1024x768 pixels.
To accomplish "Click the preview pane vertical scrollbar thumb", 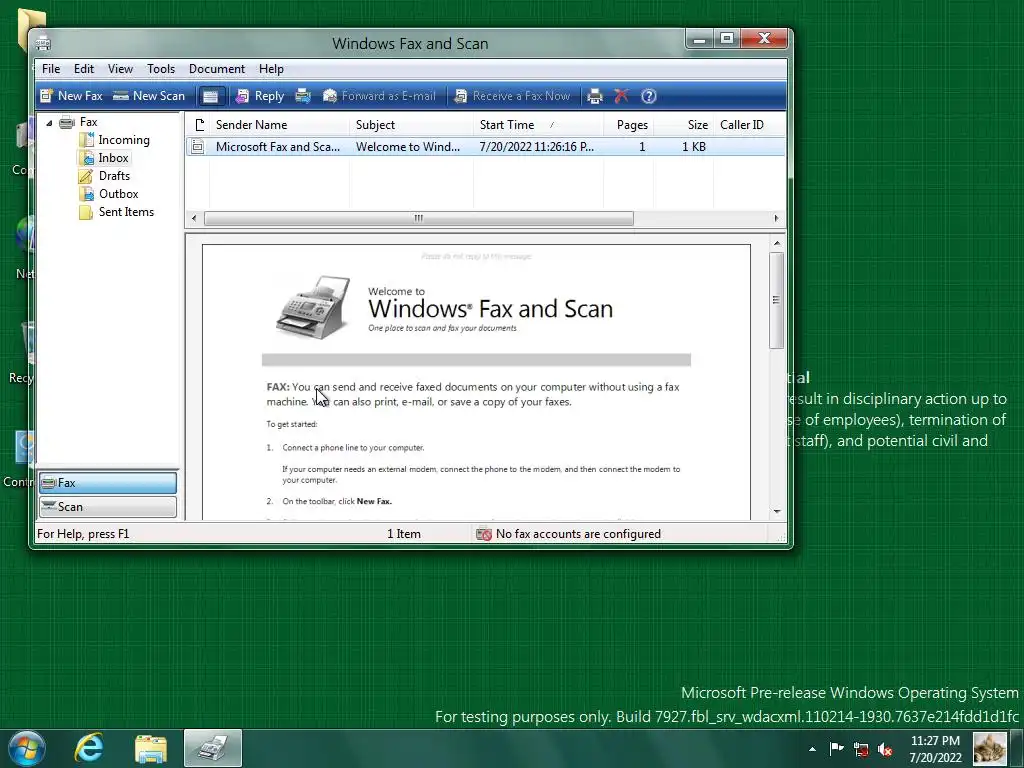I will pos(776,300).
